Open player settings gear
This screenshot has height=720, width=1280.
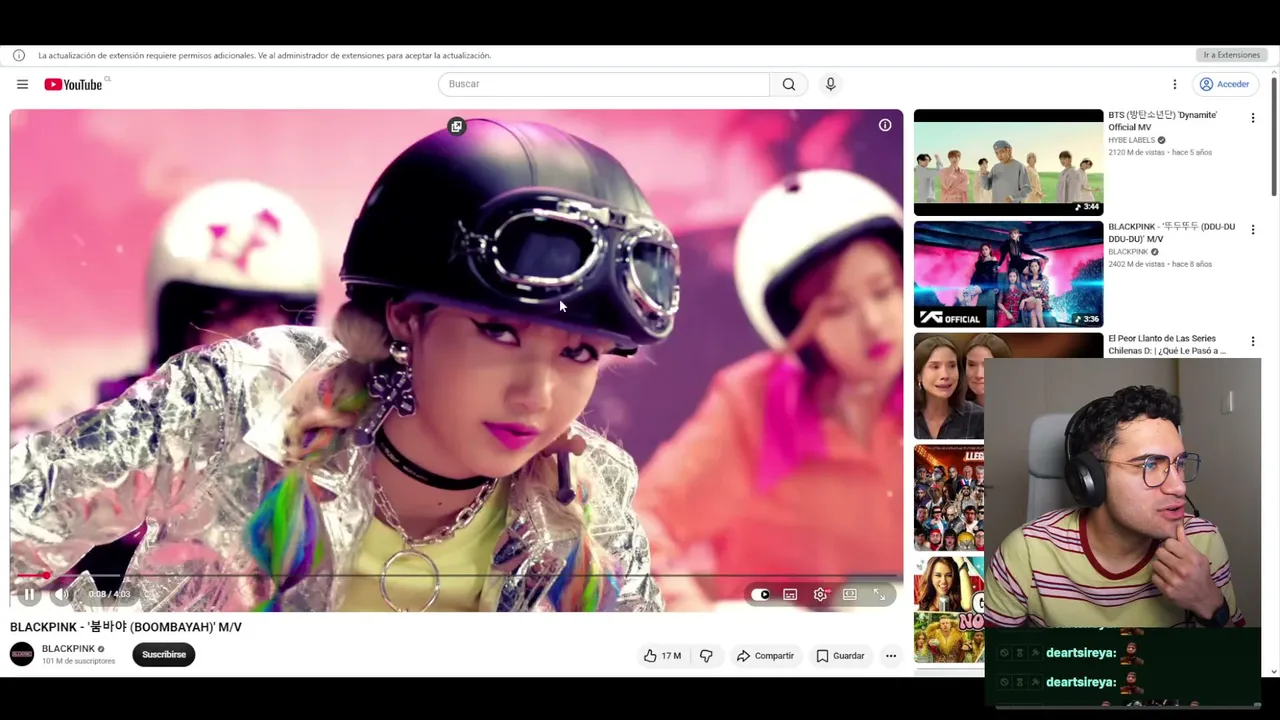[x=820, y=594]
